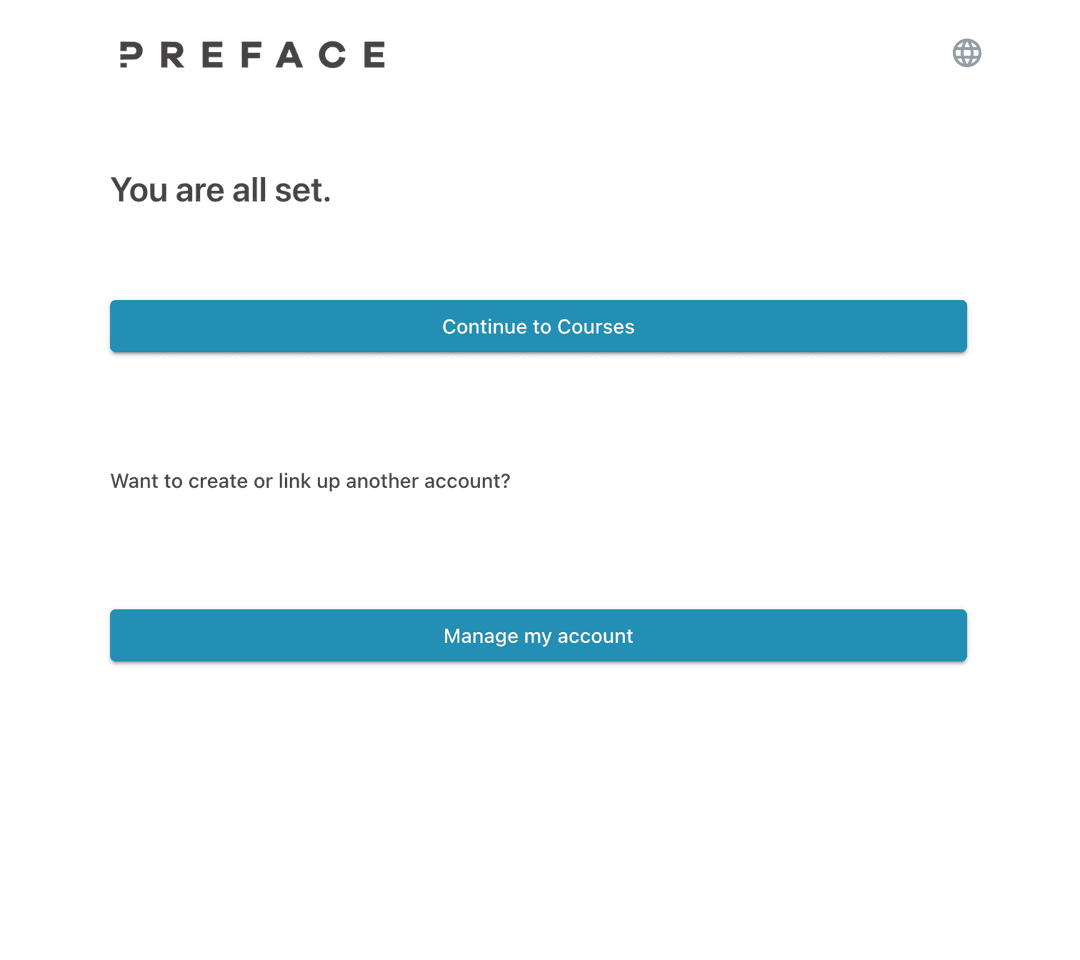The image size is (1080, 960).
Task: Proceed with Continue to Courses
Action: pos(538,327)
